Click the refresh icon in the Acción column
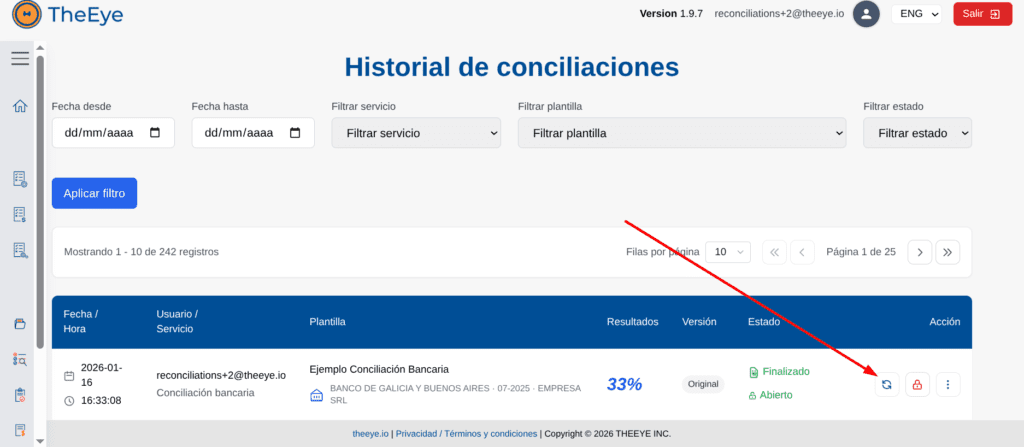The image size is (1024, 447). [x=886, y=384]
